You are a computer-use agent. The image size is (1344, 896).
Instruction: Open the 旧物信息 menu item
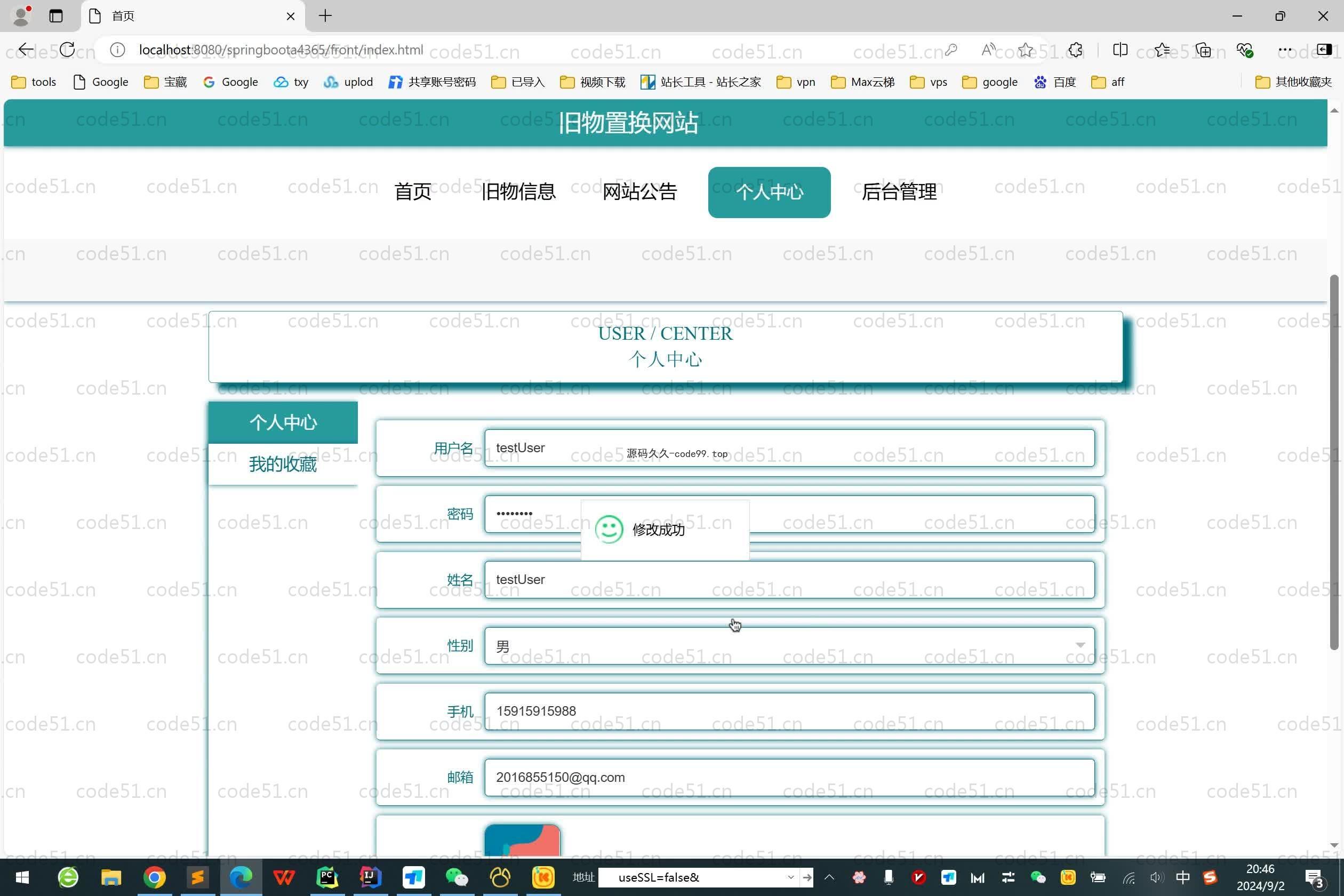coord(518,191)
